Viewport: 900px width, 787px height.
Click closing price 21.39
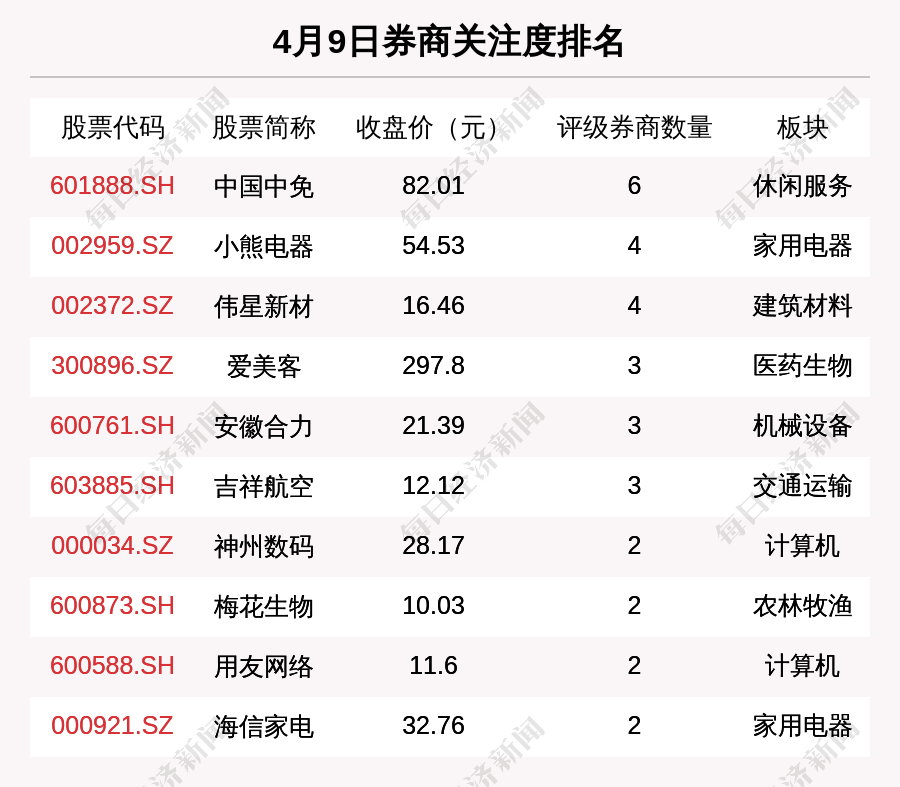pyautogui.click(x=433, y=426)
